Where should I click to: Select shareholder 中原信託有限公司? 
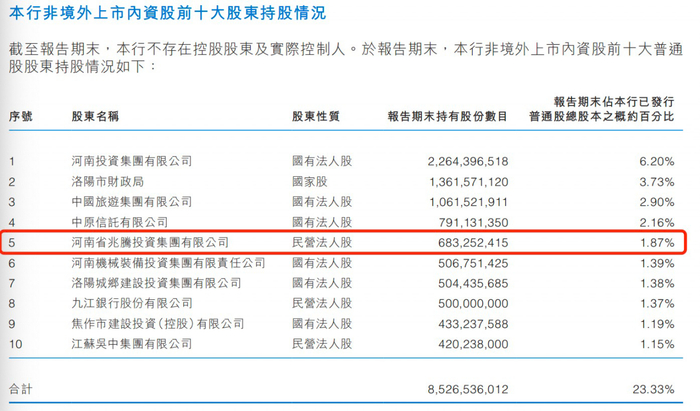[x=120, y=222]
